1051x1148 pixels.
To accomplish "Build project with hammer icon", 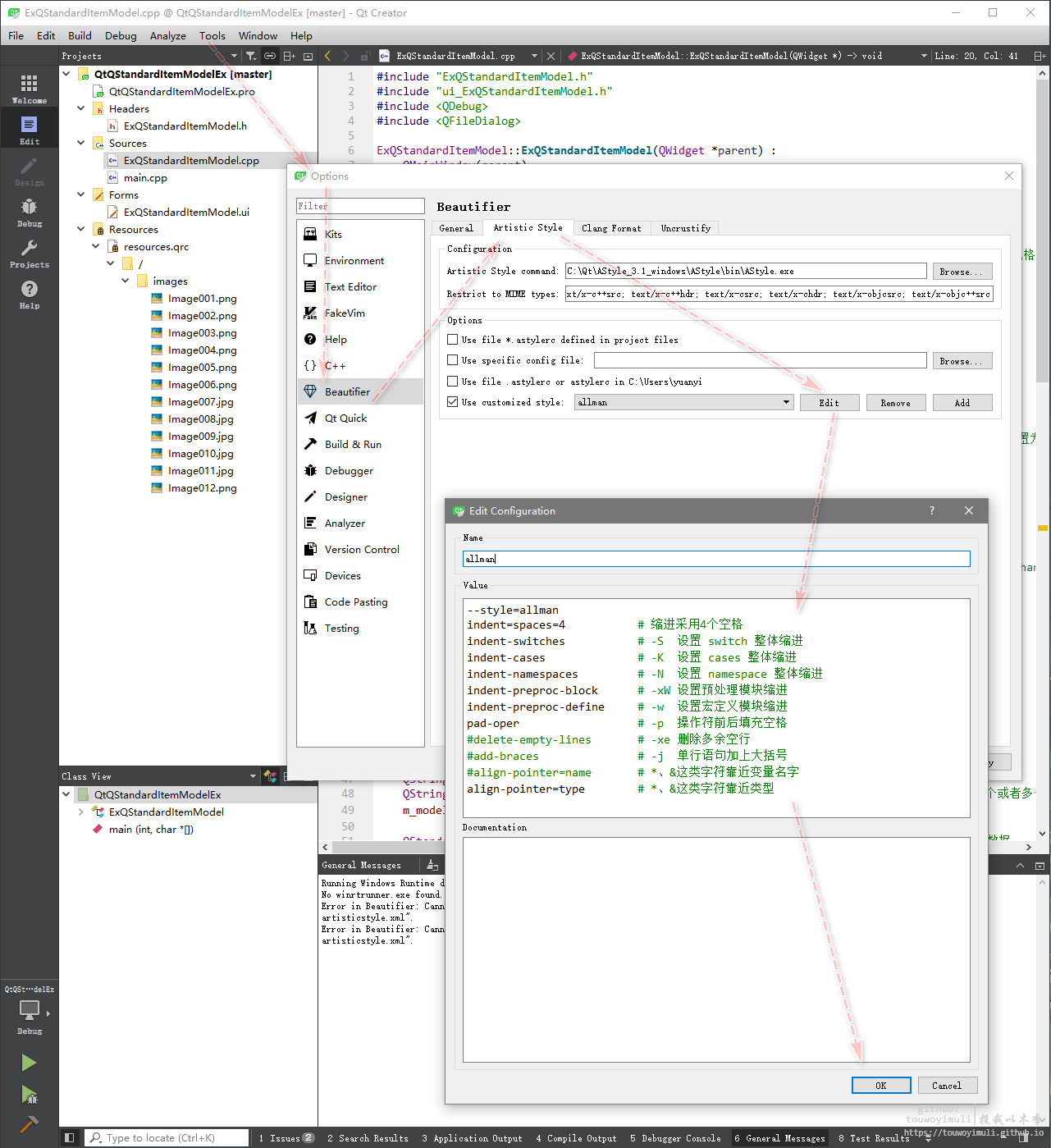I will tap(29, 1123).
